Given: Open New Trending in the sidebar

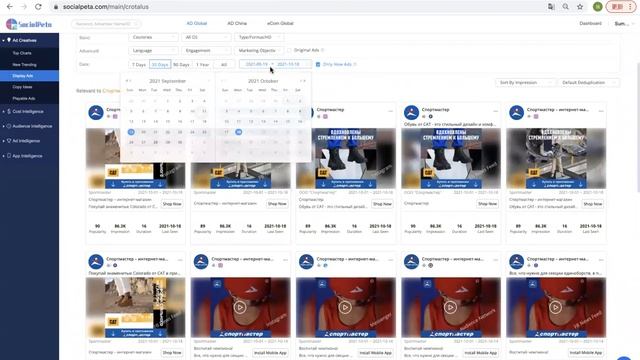Looking at the screenshot, I should [x=29, y=64].
